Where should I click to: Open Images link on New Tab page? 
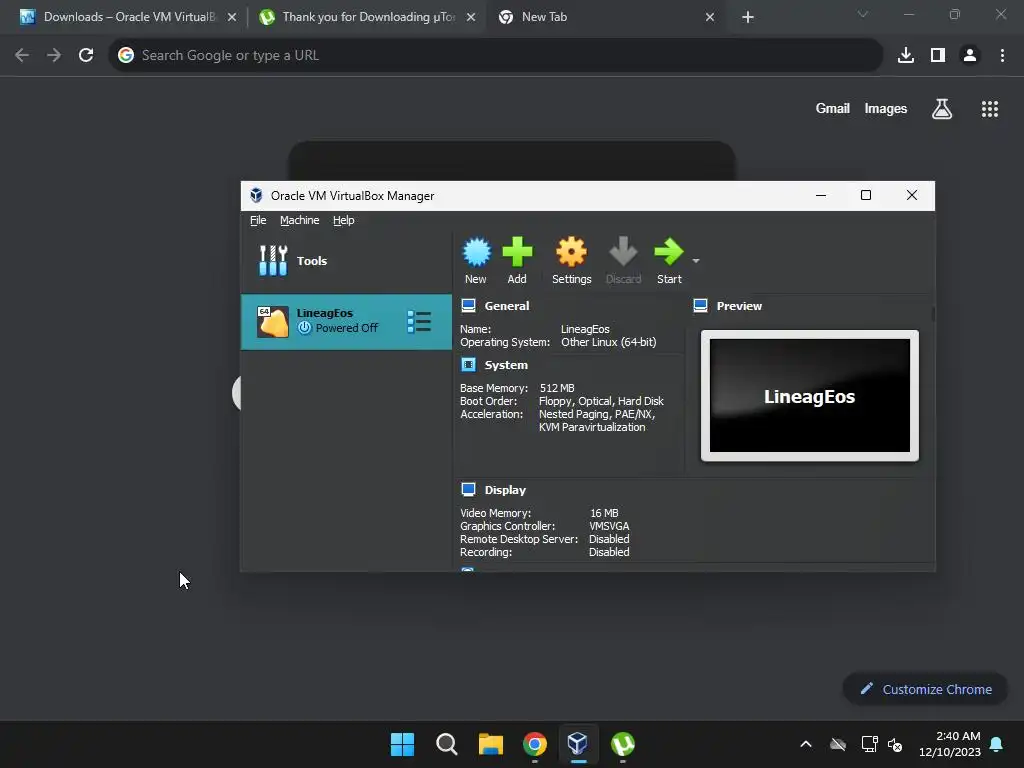click(x=886, y=108)
